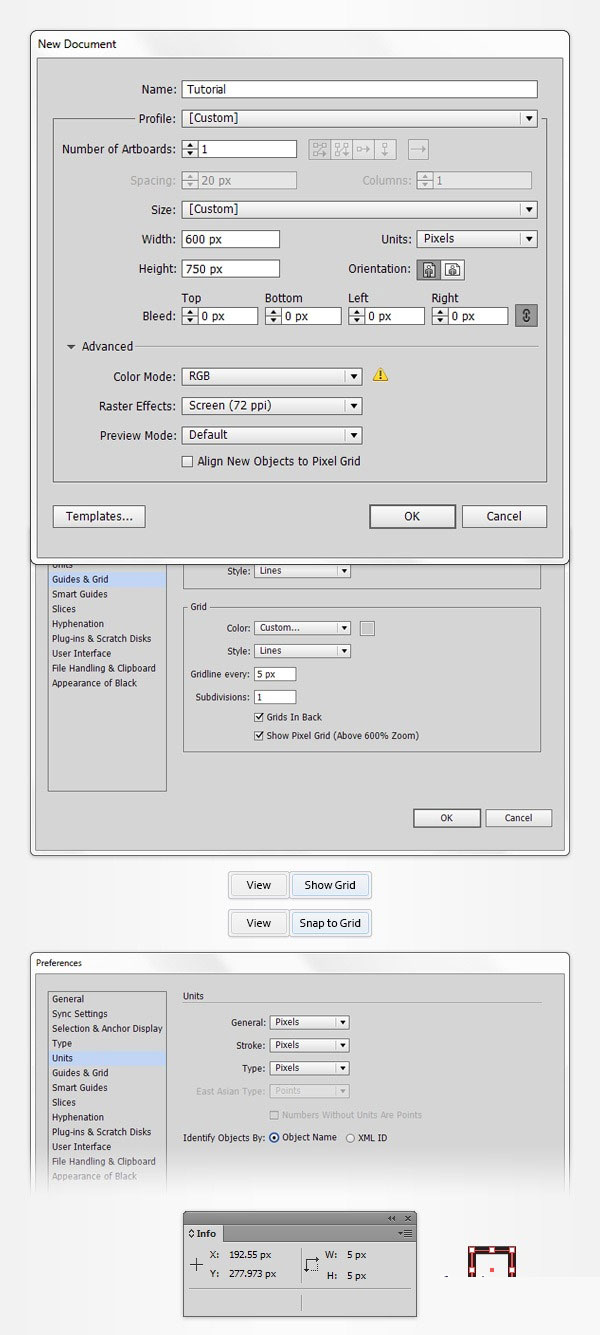Select XML ID radio button
600x1335 pixels.
pos(350,1138)
